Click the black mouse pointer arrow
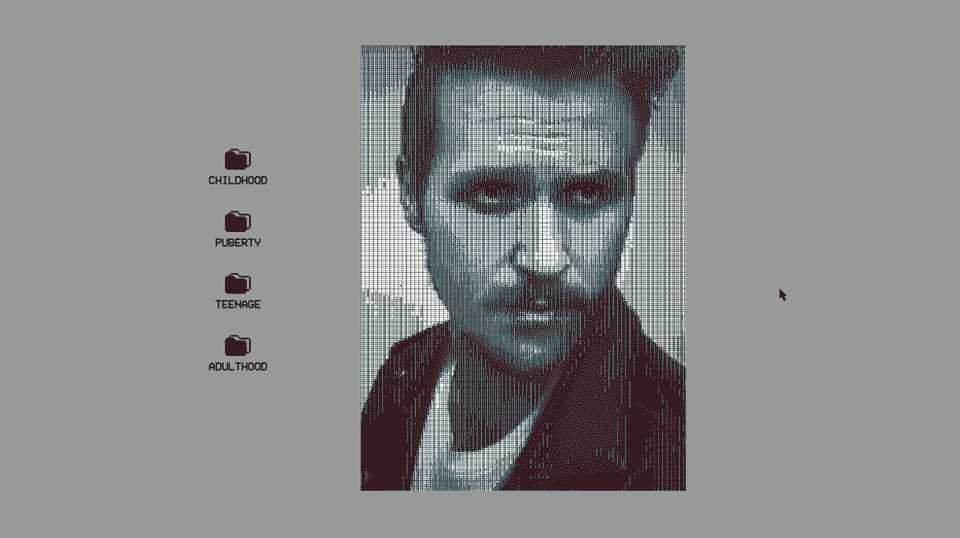The height and width of the screenshot is (538, 960). (x=782, y=294)
